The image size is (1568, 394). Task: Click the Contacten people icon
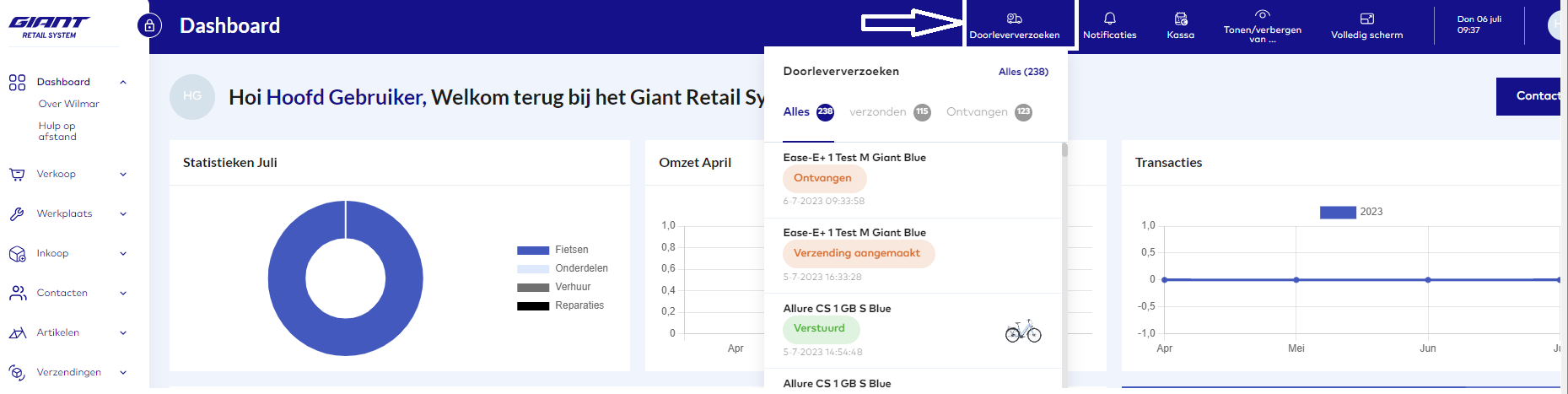[x=17, y=294]
